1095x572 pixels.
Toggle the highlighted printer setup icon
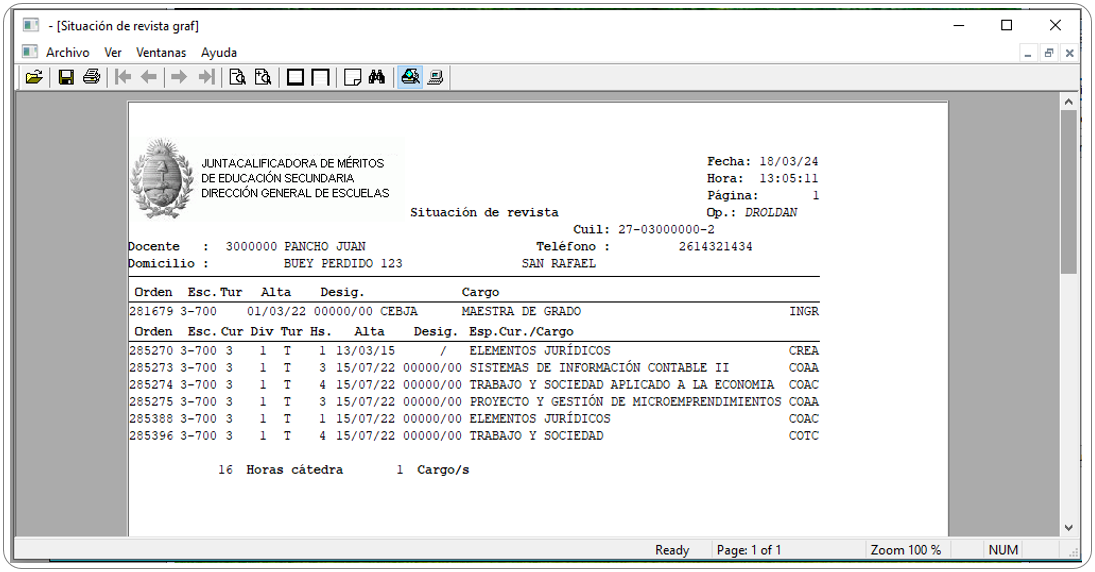click(410, 77)
